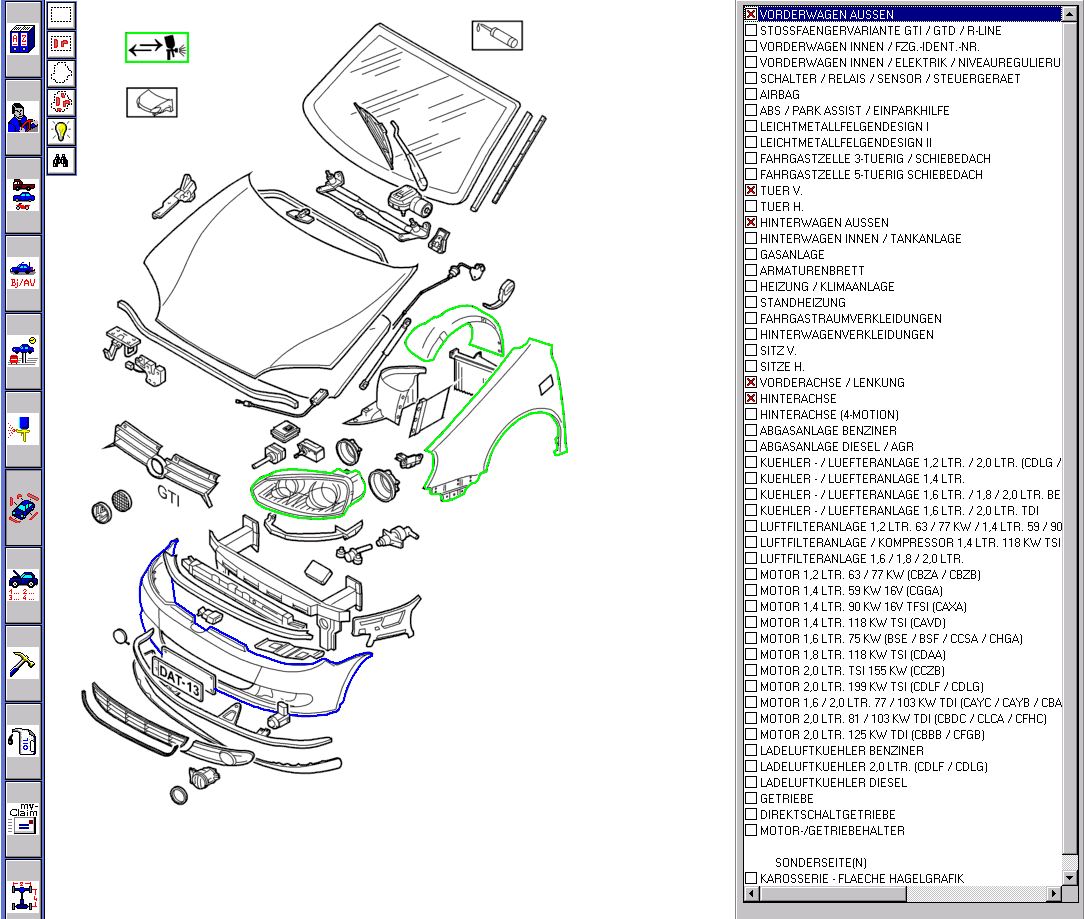
Task: Click the A-Z binder catalog icon
Action: point(23,40)
